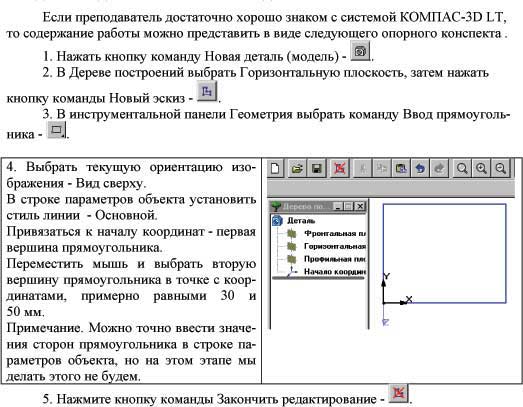This screenshot has width=523, height=407.
Task: Click the Zoom out magnifier icon
Action: pyautogui.click(x=500, y=168)
